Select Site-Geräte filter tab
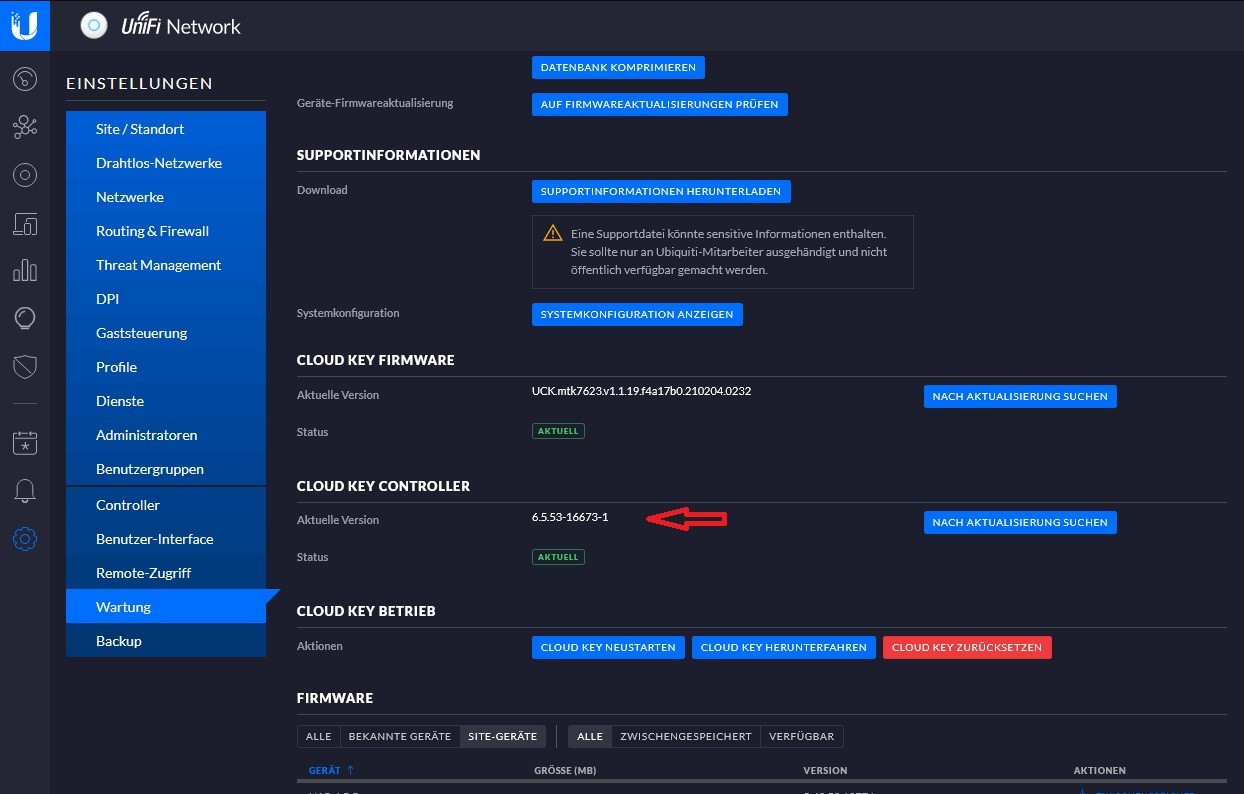 click(503, 736)
